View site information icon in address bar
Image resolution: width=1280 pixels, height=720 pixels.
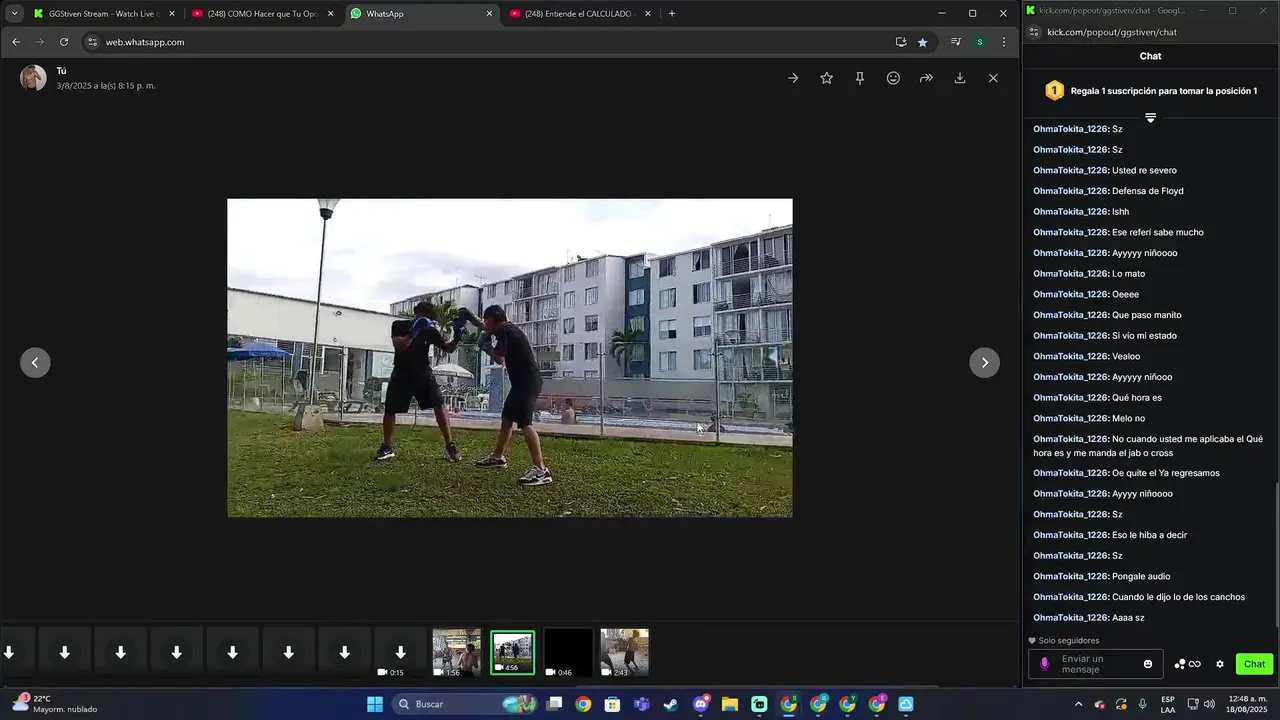tap(92, 42)
